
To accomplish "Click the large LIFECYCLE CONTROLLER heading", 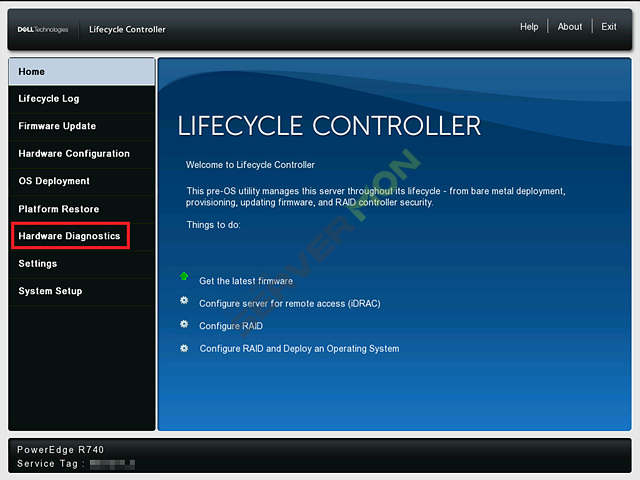I will [x=329, y=125].
